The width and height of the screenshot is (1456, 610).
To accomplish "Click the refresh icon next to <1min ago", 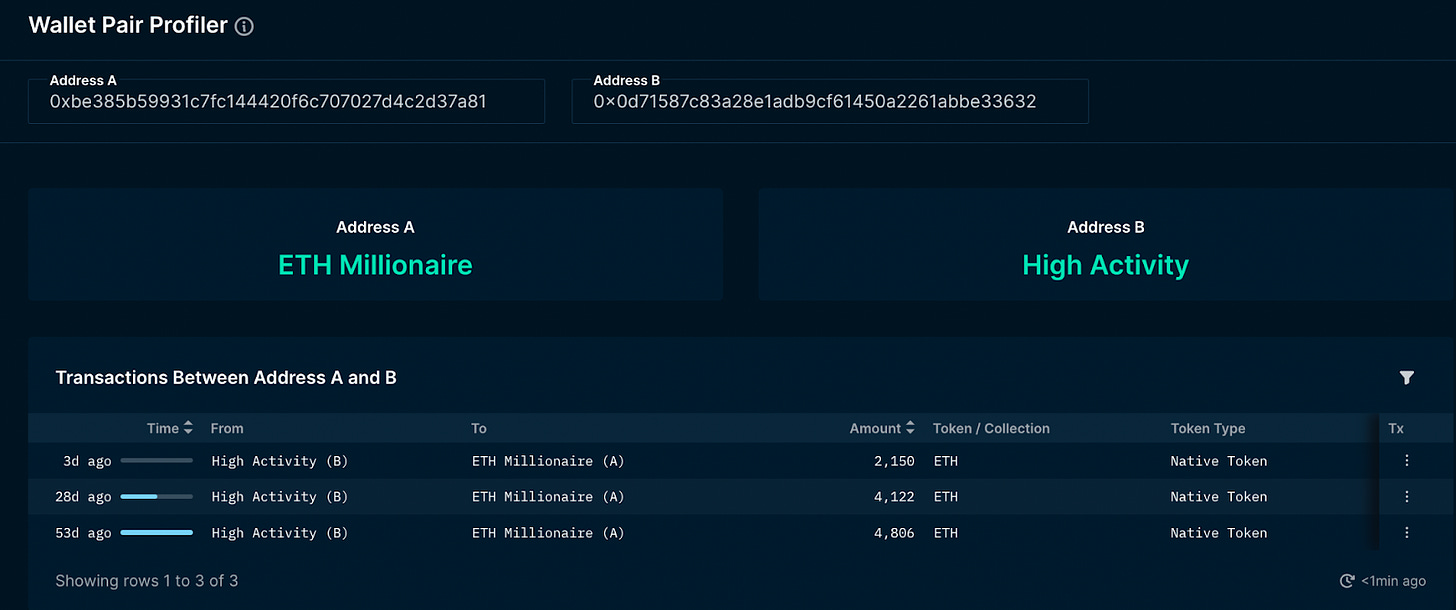I will (1347, 581).
